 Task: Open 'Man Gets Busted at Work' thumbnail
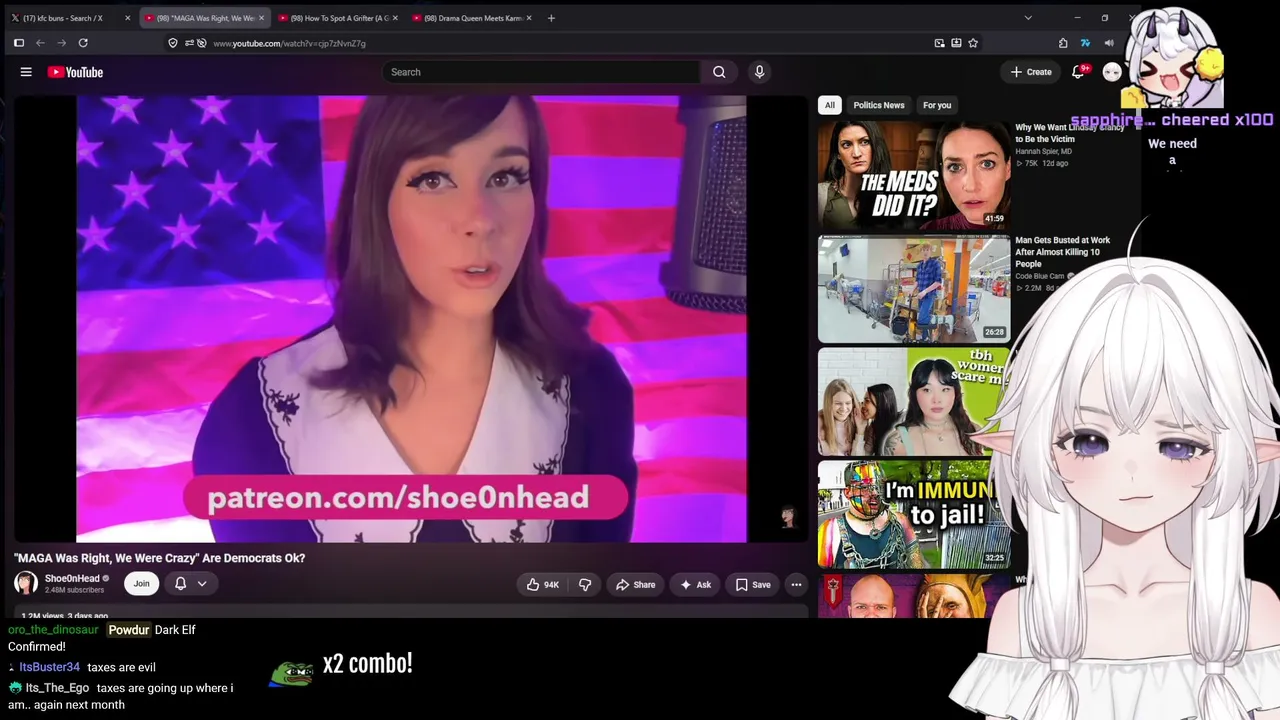[x=914, y=289]
